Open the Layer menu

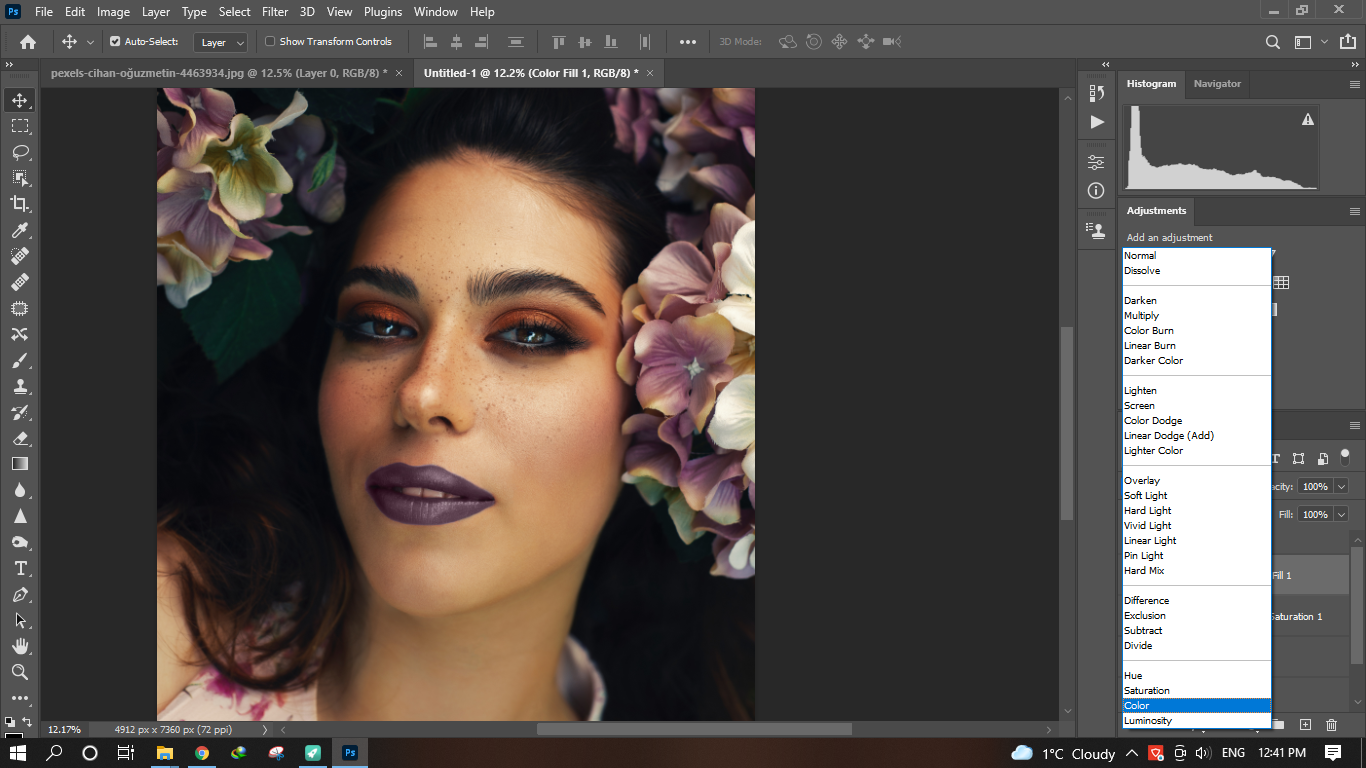tap(156, 12)
